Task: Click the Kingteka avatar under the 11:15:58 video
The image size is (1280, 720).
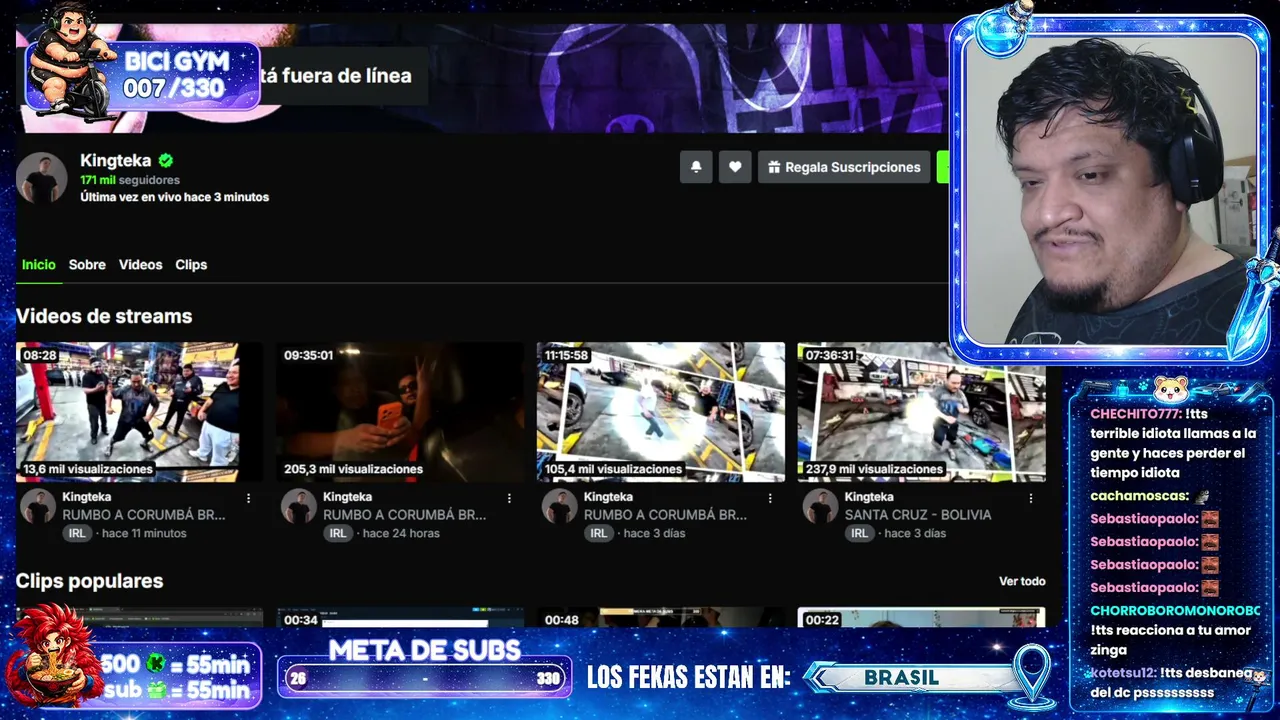Action: click(560, 507)
